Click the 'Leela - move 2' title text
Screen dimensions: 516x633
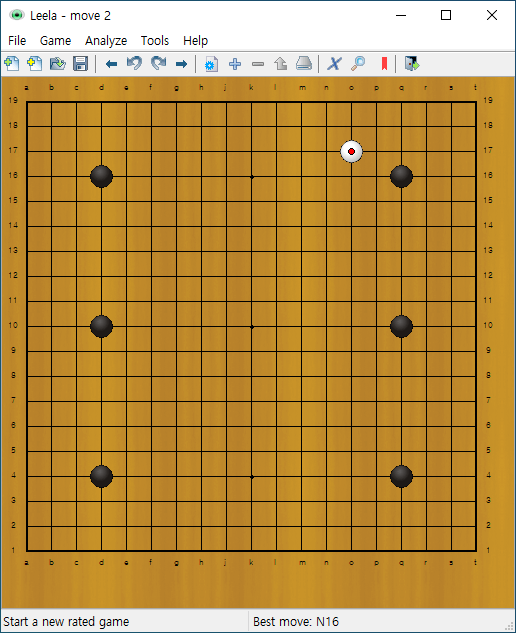click(x=70, y=16)
